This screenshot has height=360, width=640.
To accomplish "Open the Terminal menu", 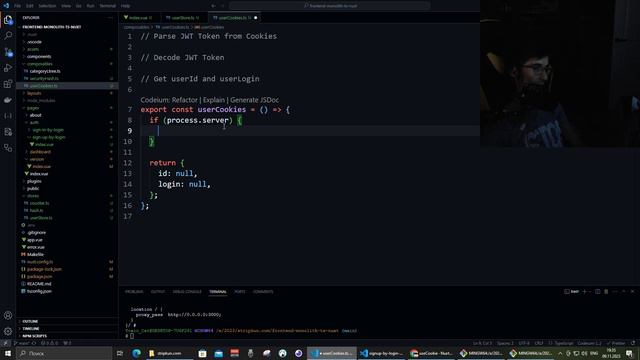I will click(x=108, y=6).
